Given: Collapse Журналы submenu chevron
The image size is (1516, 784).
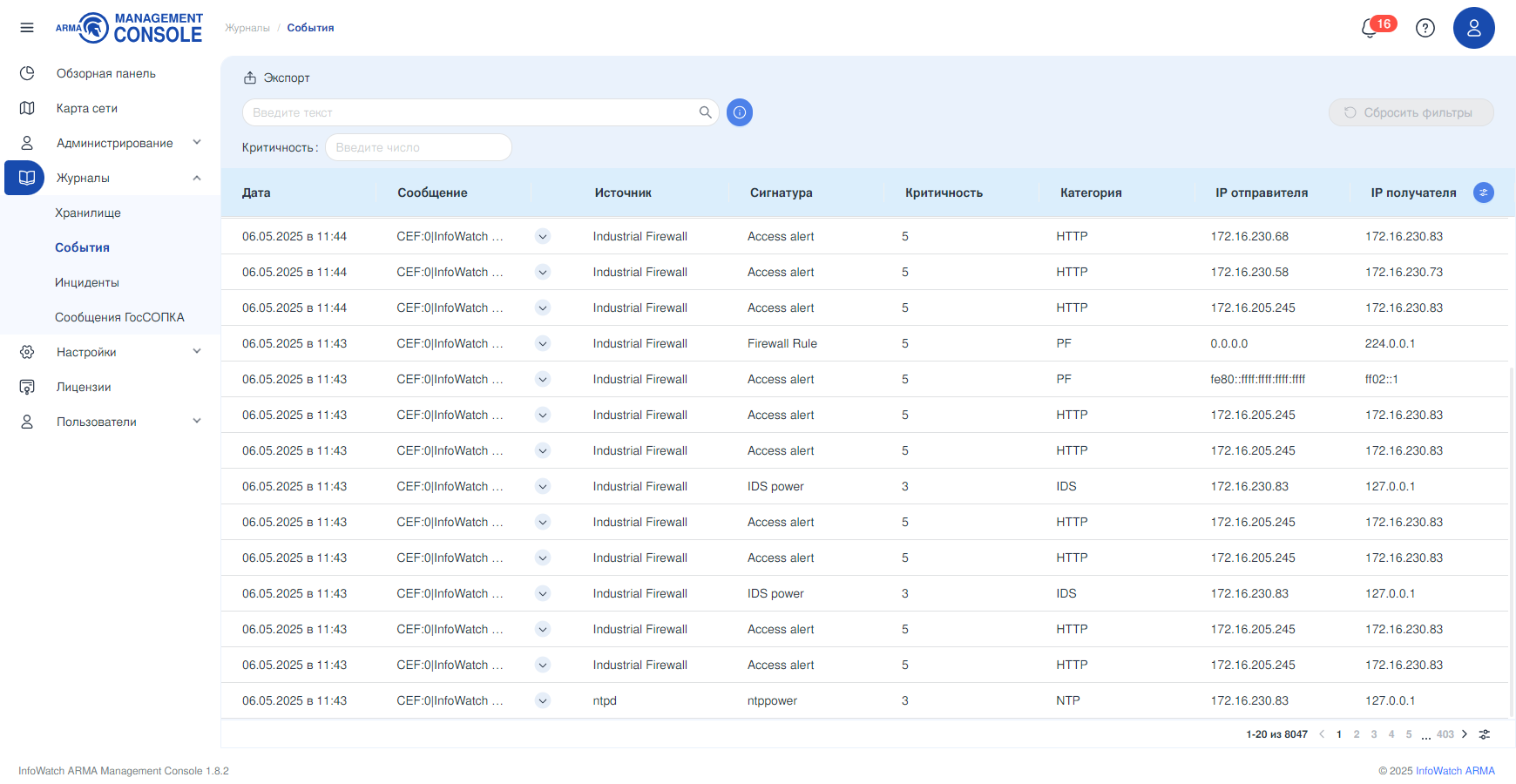Looking at the screenshot, I should tap(197, 178).
